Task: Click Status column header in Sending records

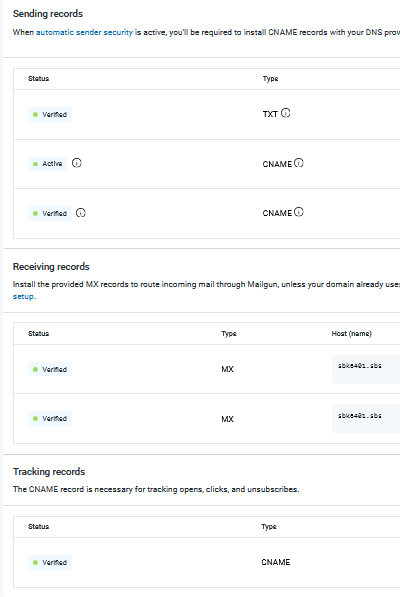Action: [38, 78]
